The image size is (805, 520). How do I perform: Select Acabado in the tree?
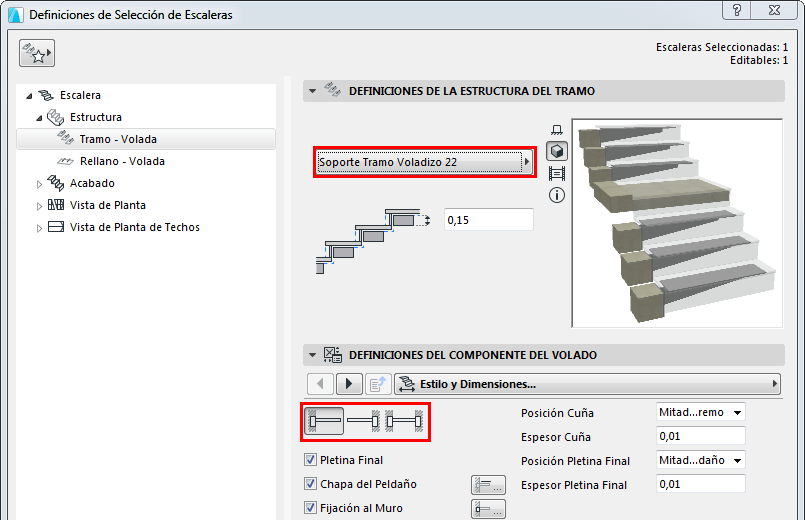point(92,183)
